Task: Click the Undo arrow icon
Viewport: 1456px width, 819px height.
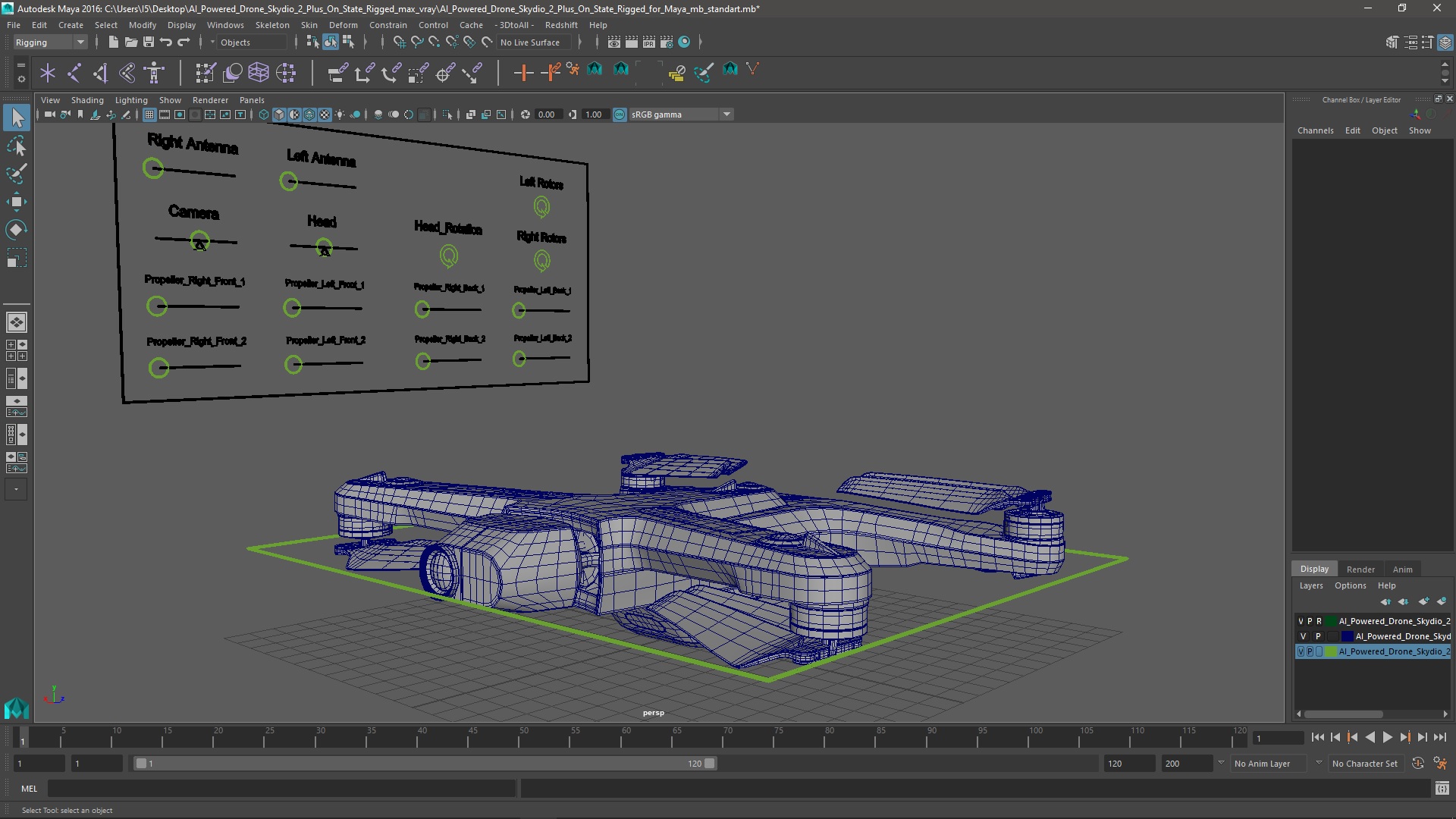Action: (x=166, y=42)
